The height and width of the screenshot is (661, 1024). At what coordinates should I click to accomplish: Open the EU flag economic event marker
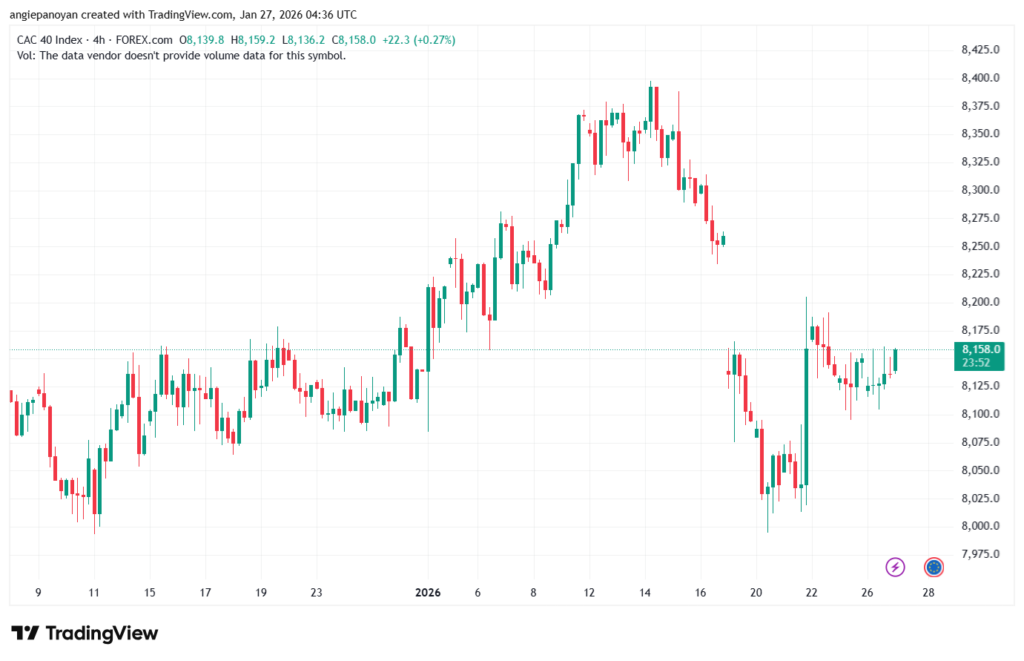click(934, 567)
